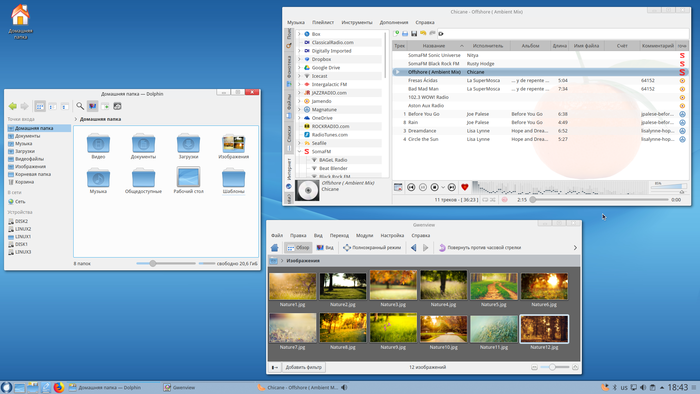Viewport: 700px width, 394px height.
Task: Go to Gwenview start page home icon
Action: tap(275, 248)
